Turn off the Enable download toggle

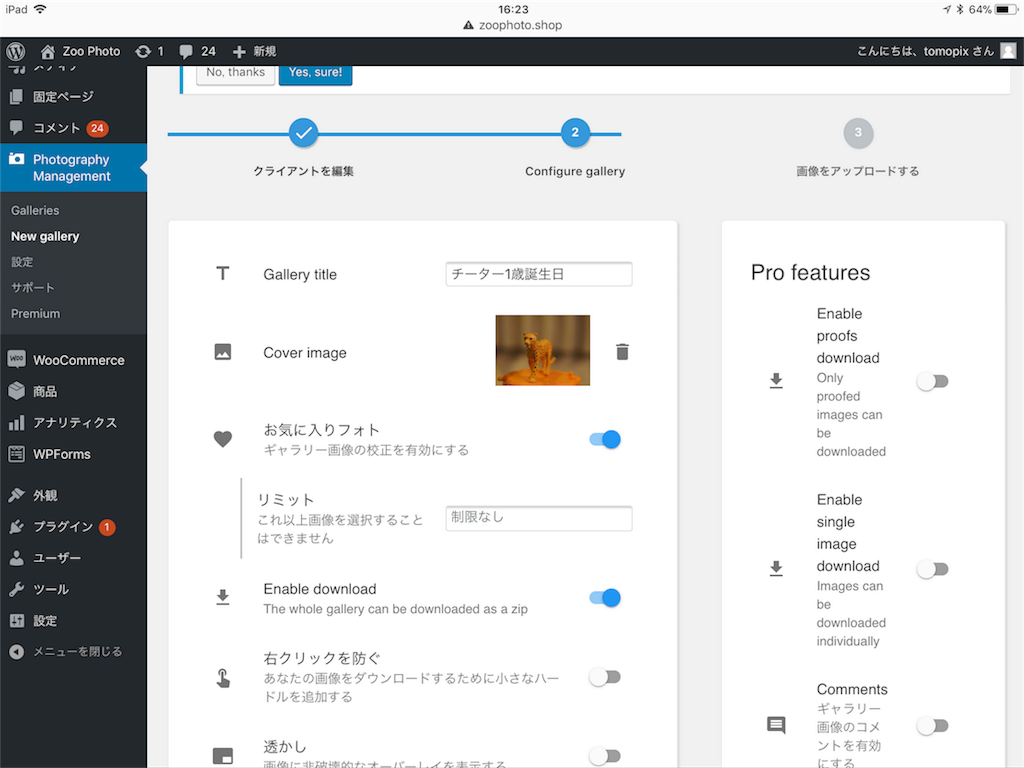click(605, 598)
